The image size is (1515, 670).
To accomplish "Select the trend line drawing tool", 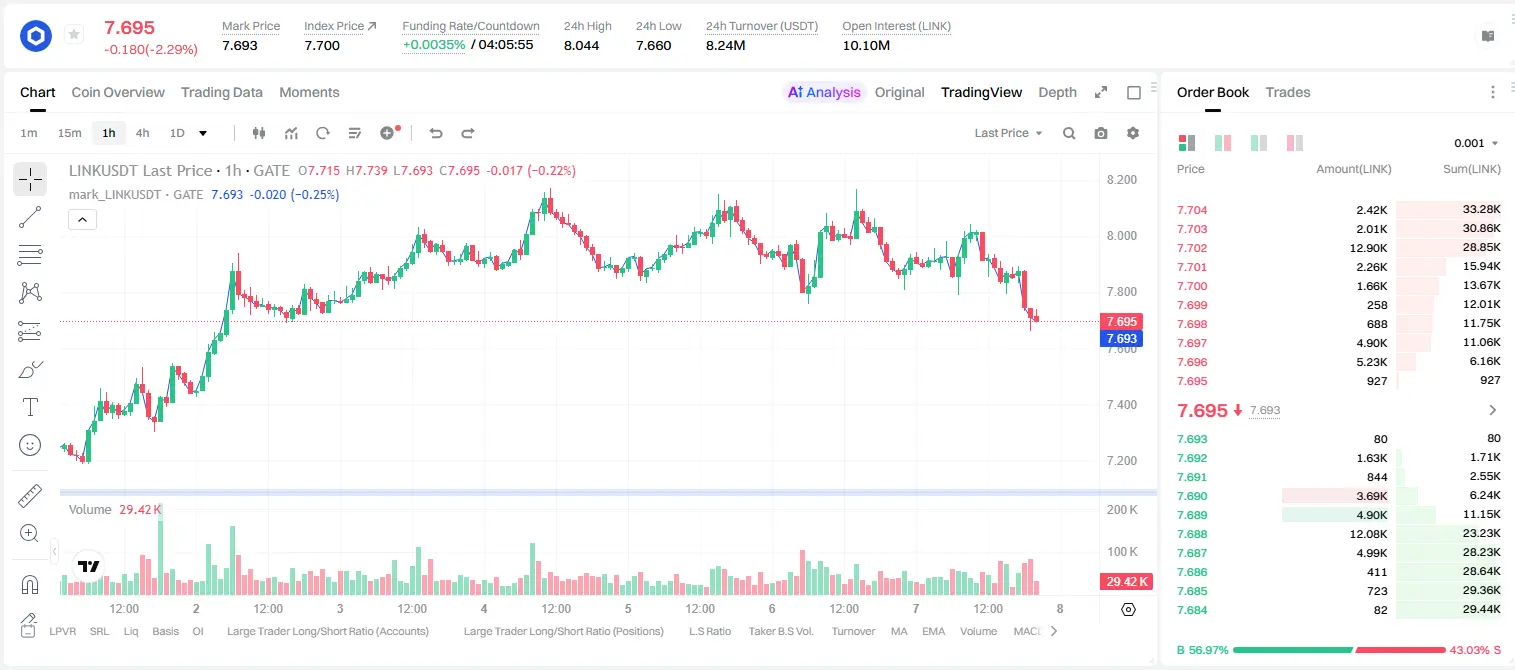I will tap(30, 217).
